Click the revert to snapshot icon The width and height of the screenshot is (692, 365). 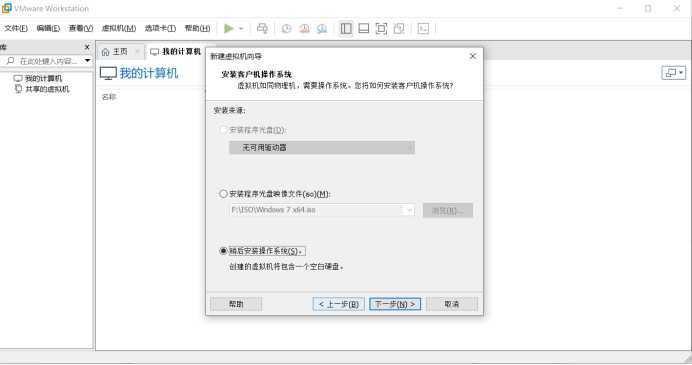click(304, 29)
